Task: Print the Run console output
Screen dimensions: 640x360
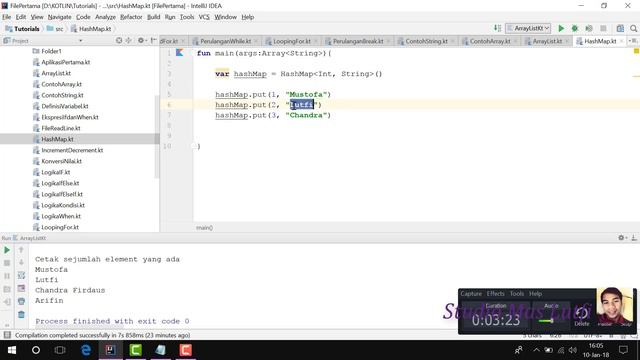Action: (21, 301)
